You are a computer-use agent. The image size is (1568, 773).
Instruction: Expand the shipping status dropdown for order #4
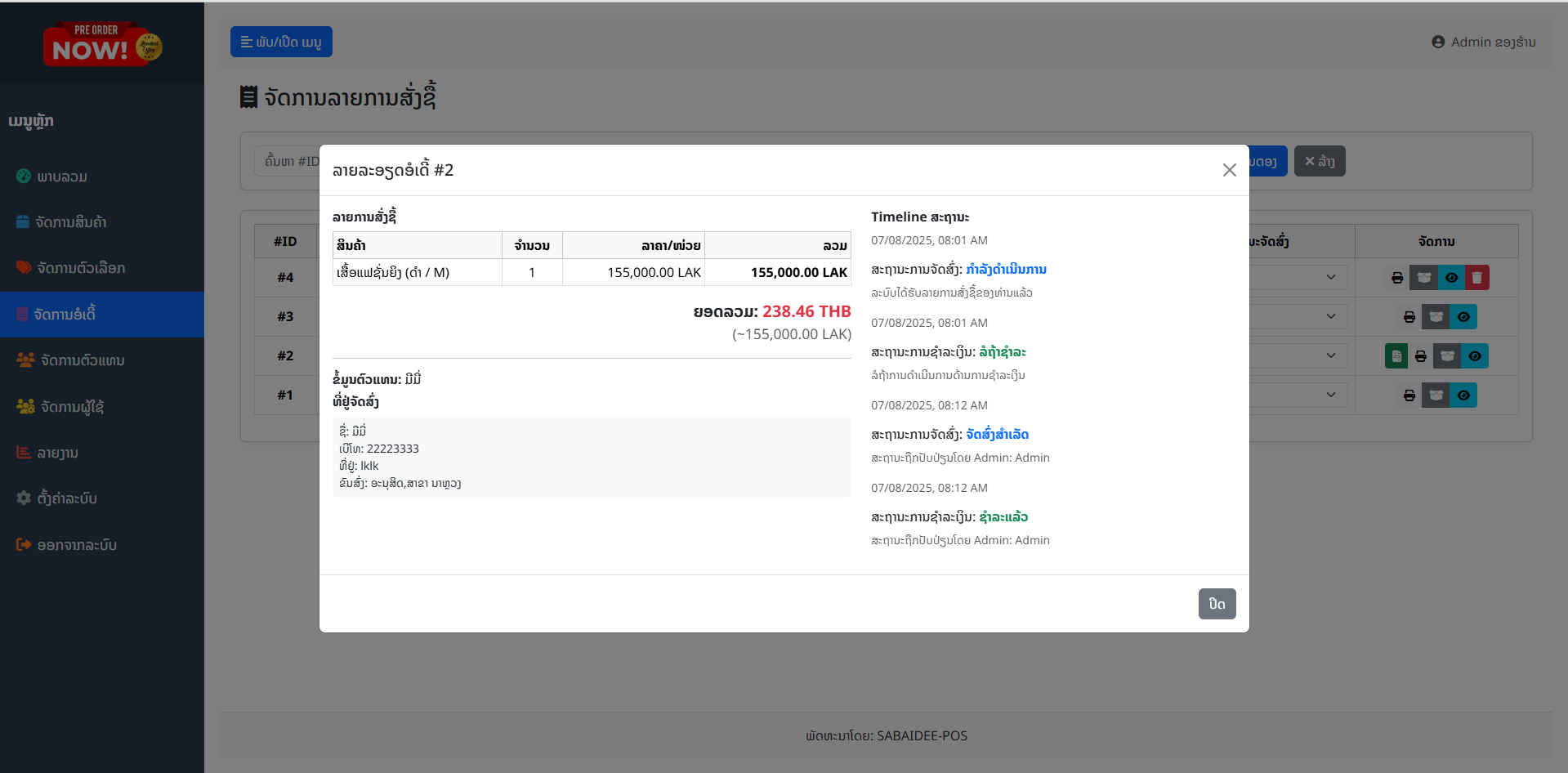point(1330,278)
